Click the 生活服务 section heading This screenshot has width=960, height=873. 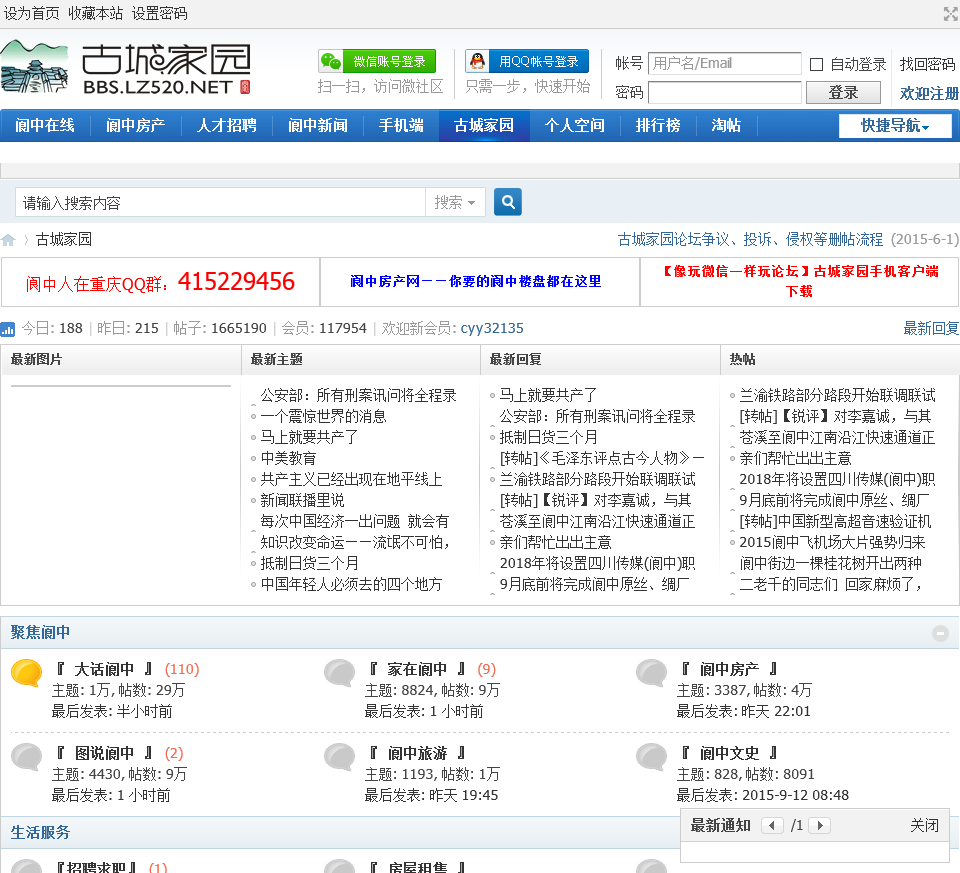click(x=40, y=833)
